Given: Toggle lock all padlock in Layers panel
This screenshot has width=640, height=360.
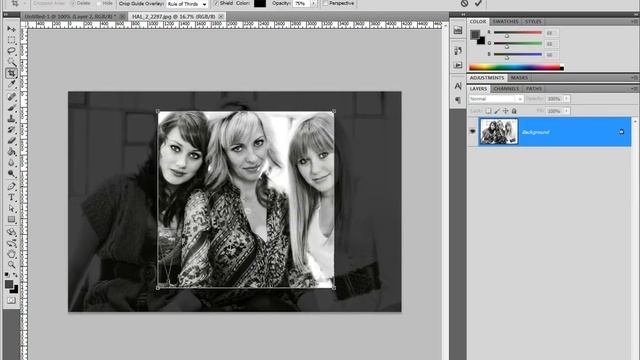Looking at the screenshot, I should [x=514, y=111].
